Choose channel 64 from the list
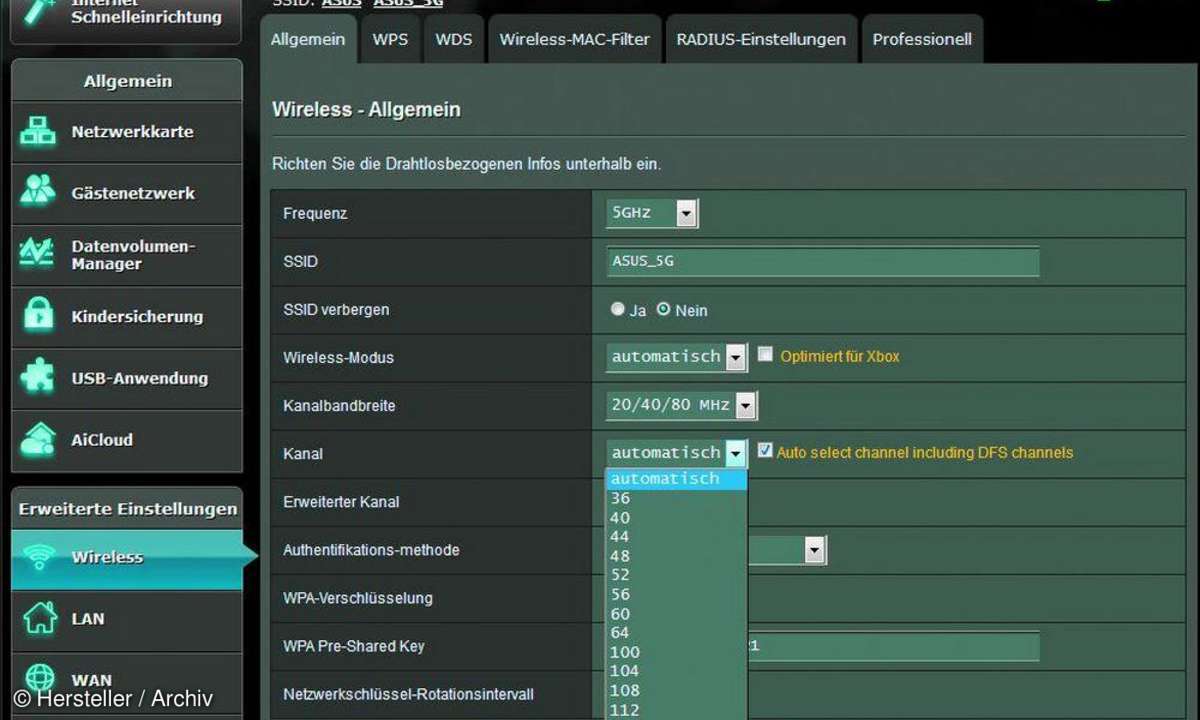 point(676,633)
